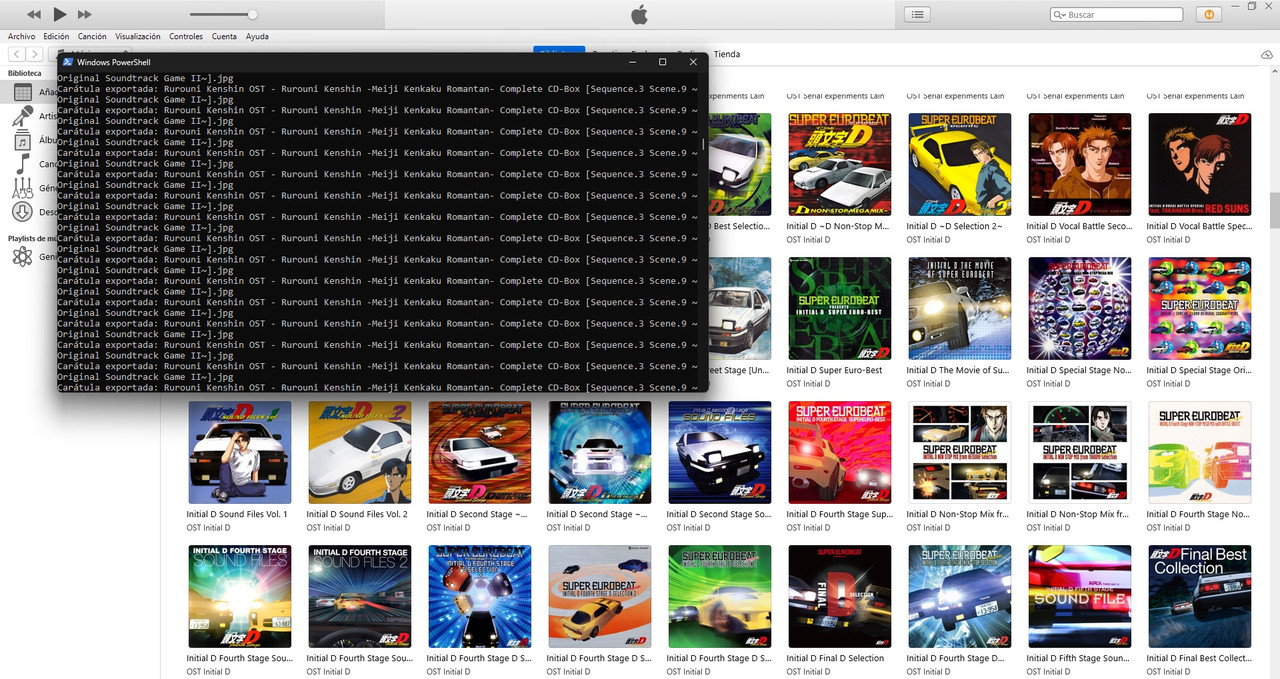Select the Recently Added grid icon in sidebar
This screenshot has height=679, width=1280.
23,92
